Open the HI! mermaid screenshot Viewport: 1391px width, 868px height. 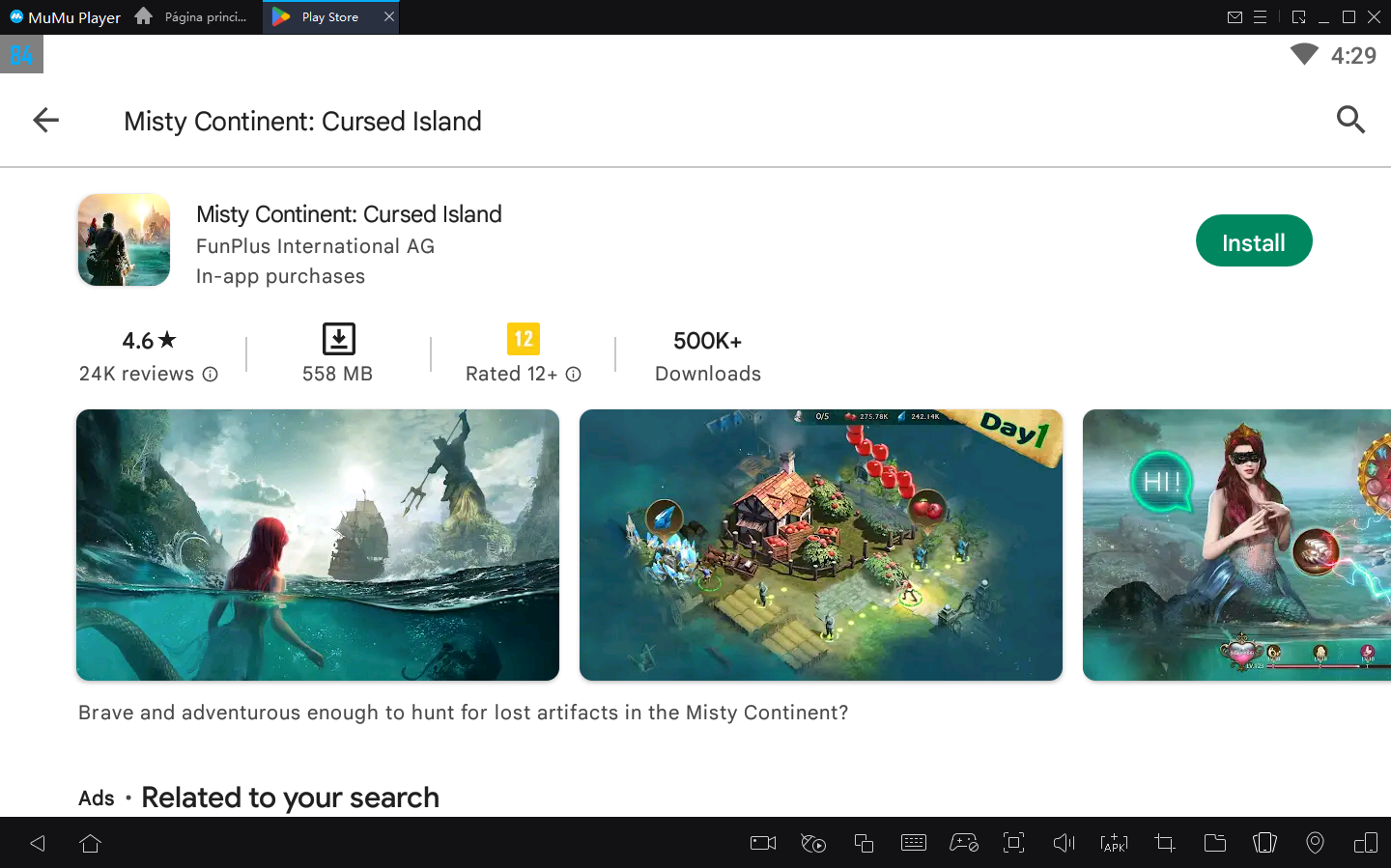pos(1236,545)
